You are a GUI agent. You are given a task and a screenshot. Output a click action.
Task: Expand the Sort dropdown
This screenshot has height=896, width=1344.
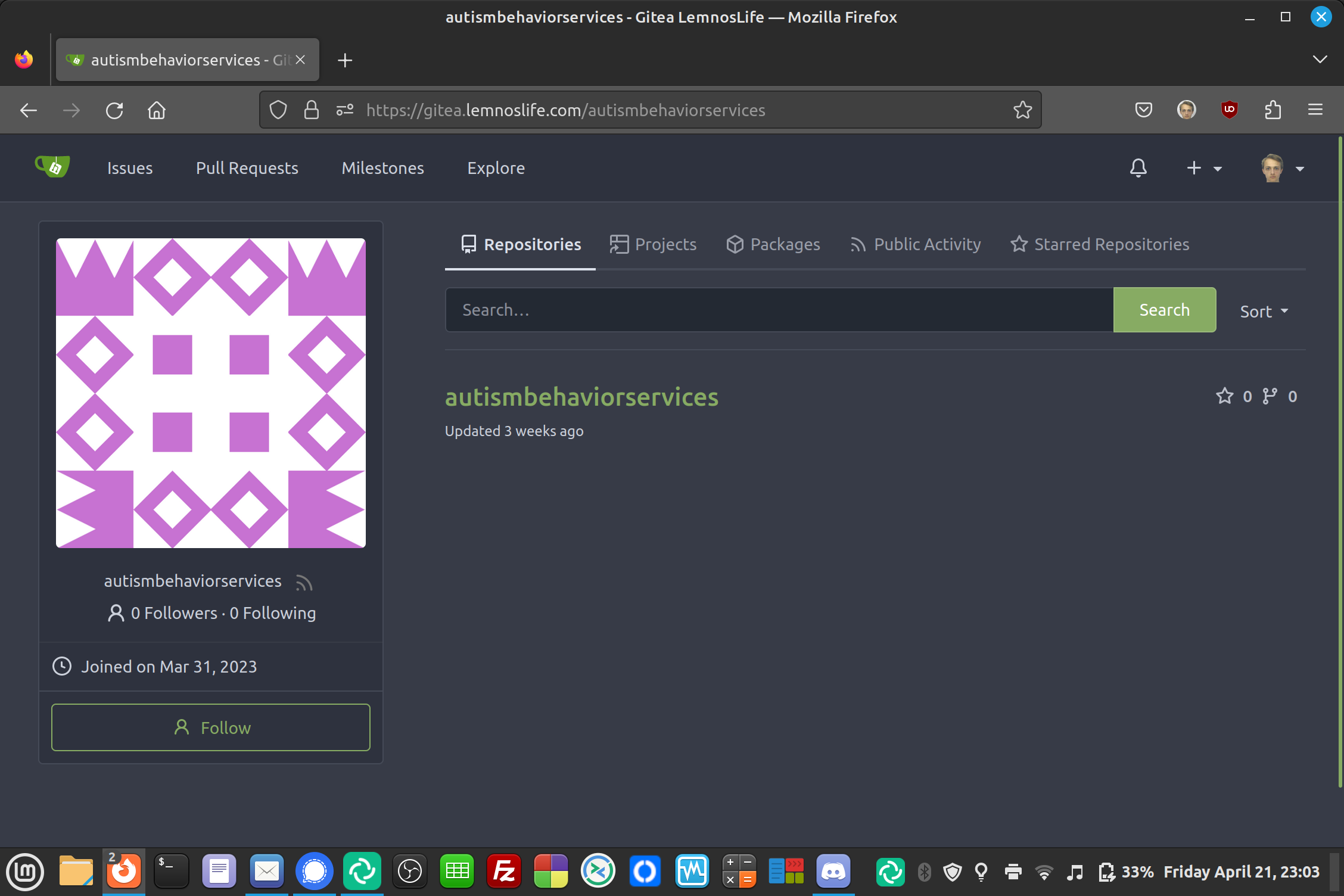1264,311
